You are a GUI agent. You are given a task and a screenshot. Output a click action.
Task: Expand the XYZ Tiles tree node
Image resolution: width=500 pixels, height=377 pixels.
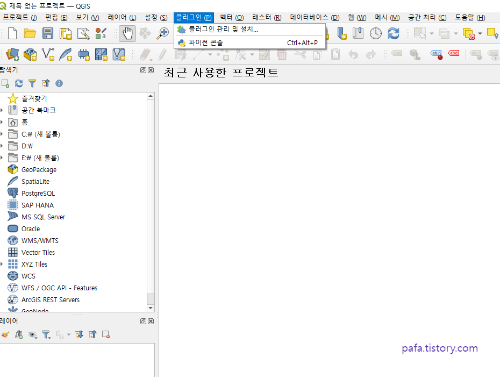2,264
